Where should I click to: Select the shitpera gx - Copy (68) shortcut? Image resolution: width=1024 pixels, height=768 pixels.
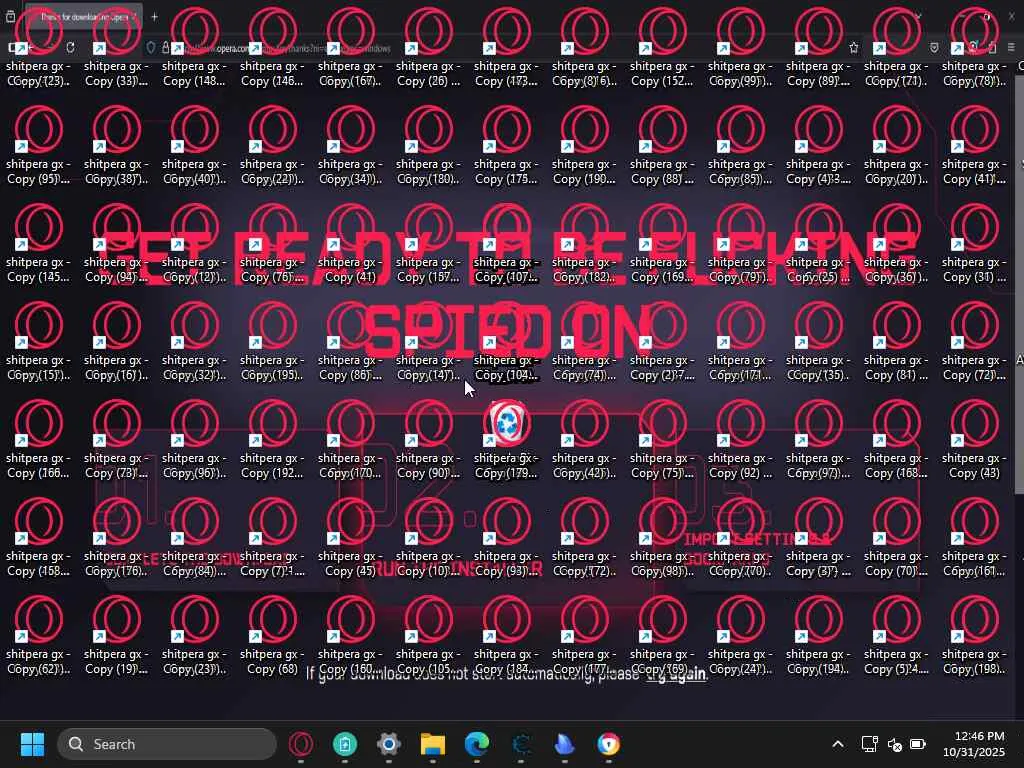coord(272,635)
